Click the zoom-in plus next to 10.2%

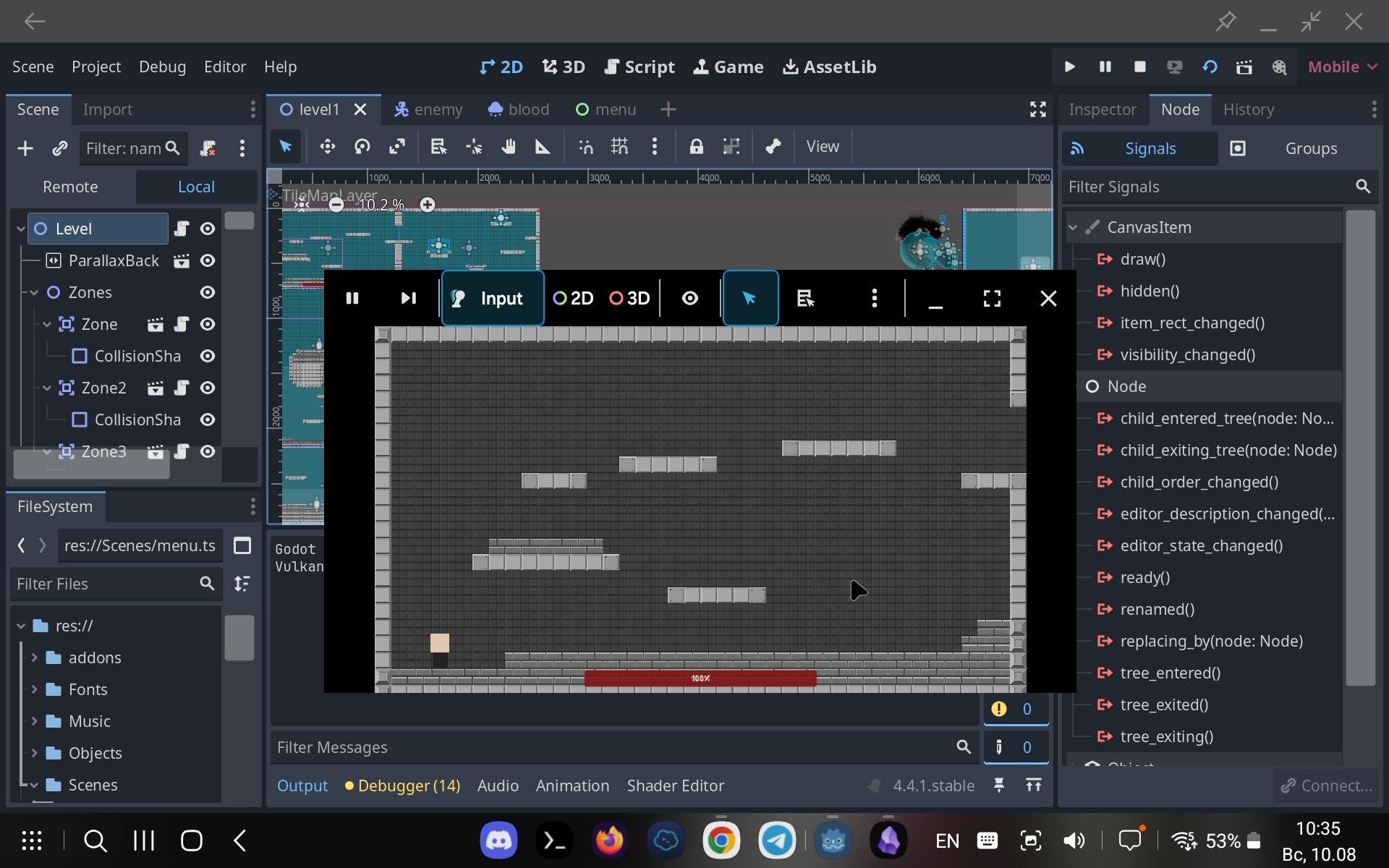[x=428, y=204]
